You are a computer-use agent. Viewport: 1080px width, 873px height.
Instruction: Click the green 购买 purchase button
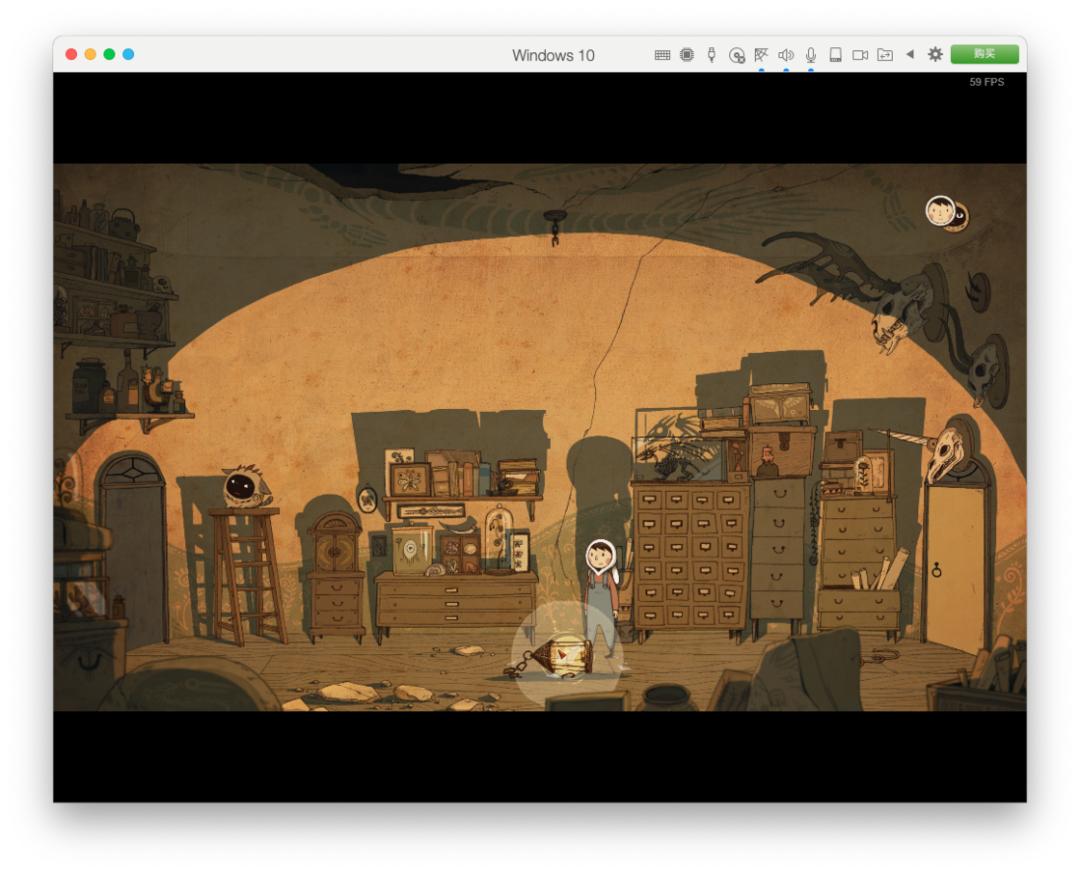point(984,54)
